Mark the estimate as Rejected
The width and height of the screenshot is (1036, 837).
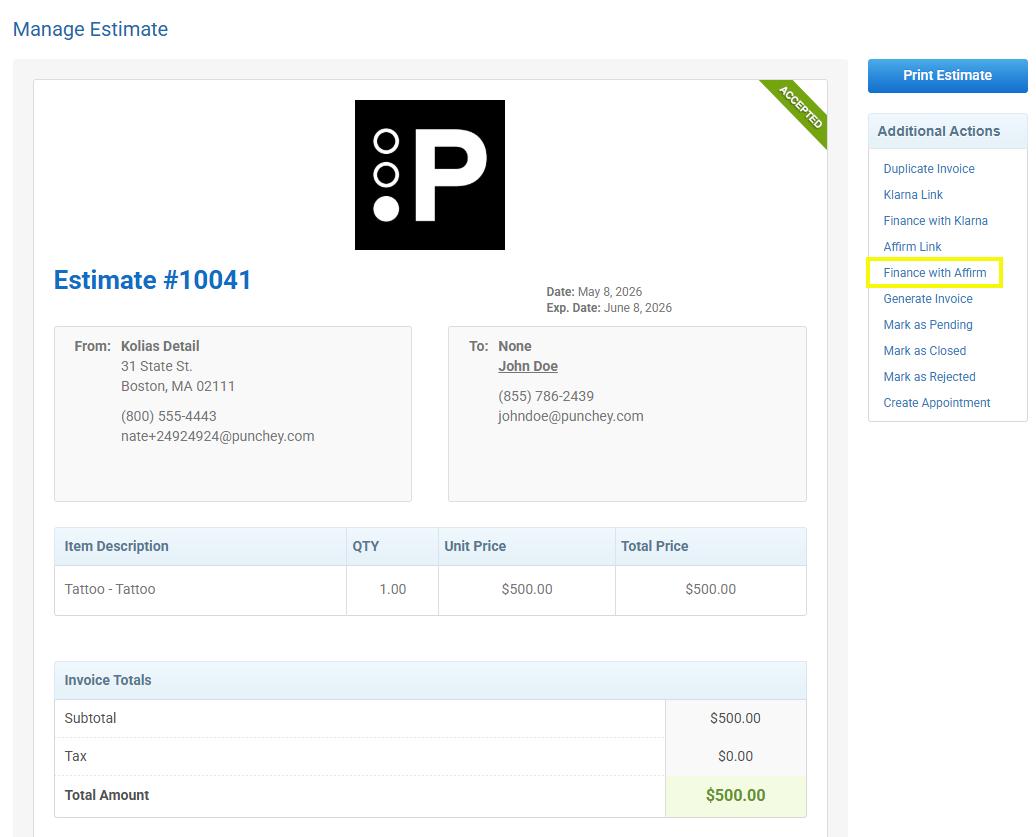929,377
